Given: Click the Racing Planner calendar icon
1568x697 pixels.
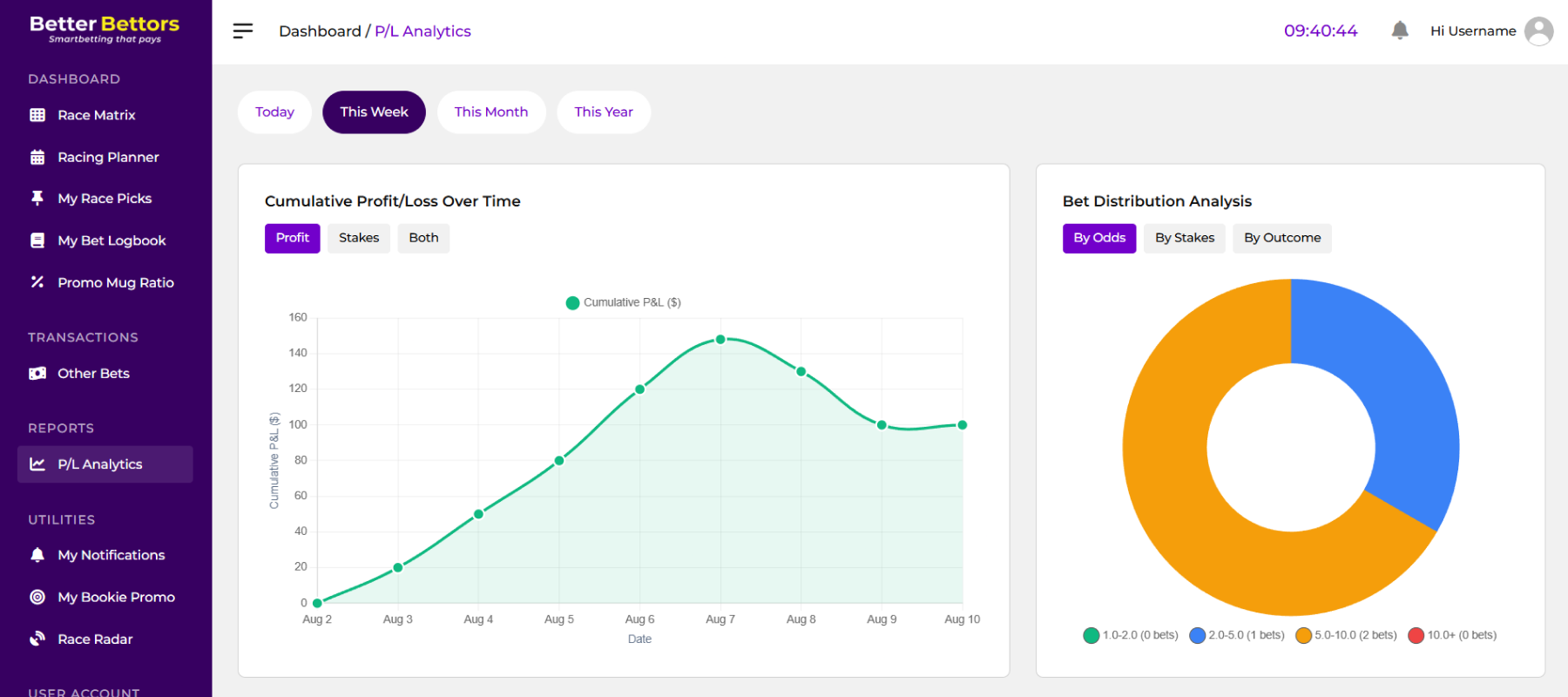Looking at the screenshot, I should [37, 158].
